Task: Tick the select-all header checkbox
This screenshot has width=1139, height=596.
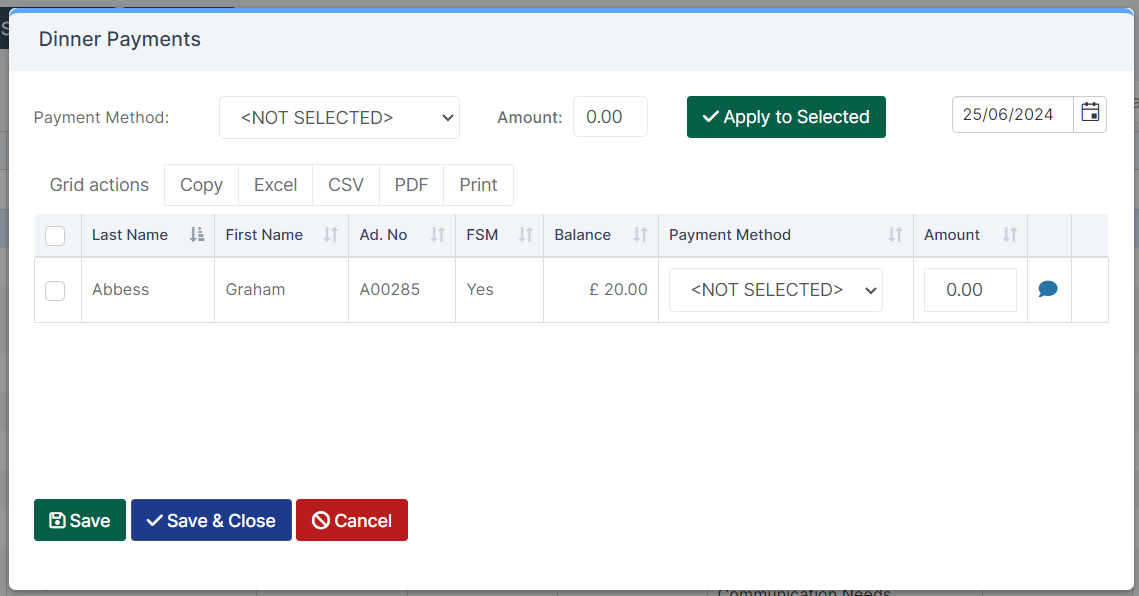Action: coord(55,235)
